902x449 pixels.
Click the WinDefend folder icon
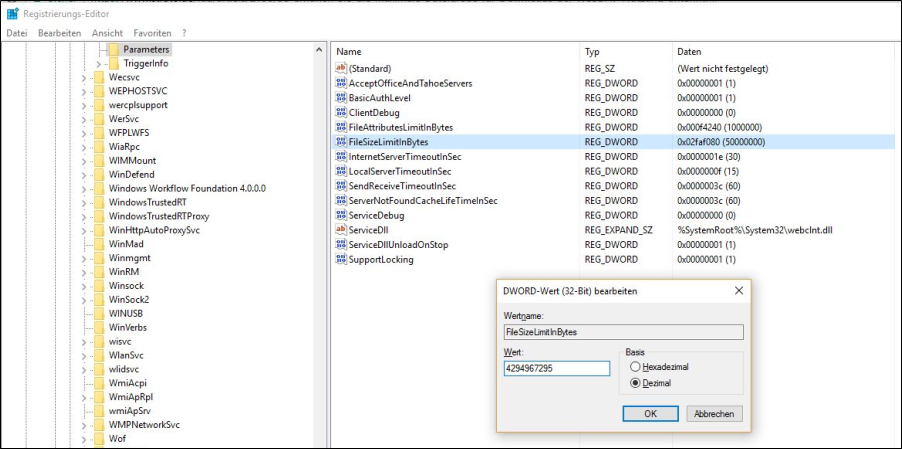pyautogui.click(x=99, y=174)
